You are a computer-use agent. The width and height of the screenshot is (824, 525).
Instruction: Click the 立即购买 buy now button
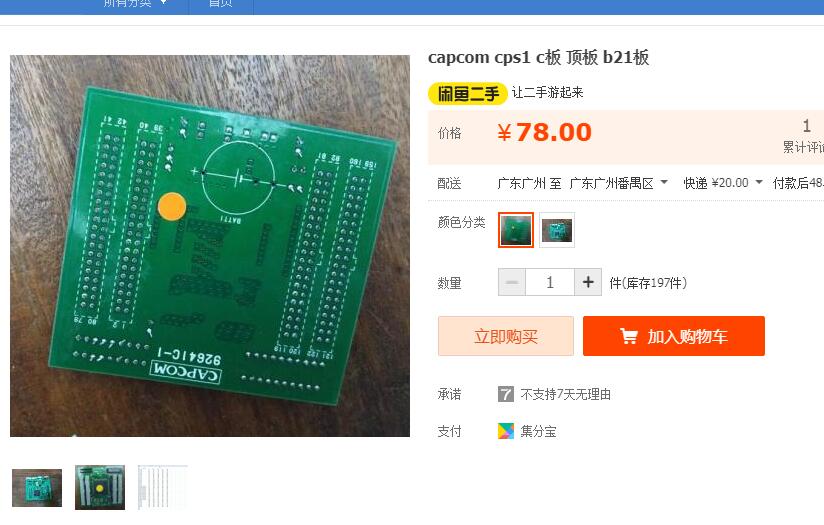pos(506,336)
